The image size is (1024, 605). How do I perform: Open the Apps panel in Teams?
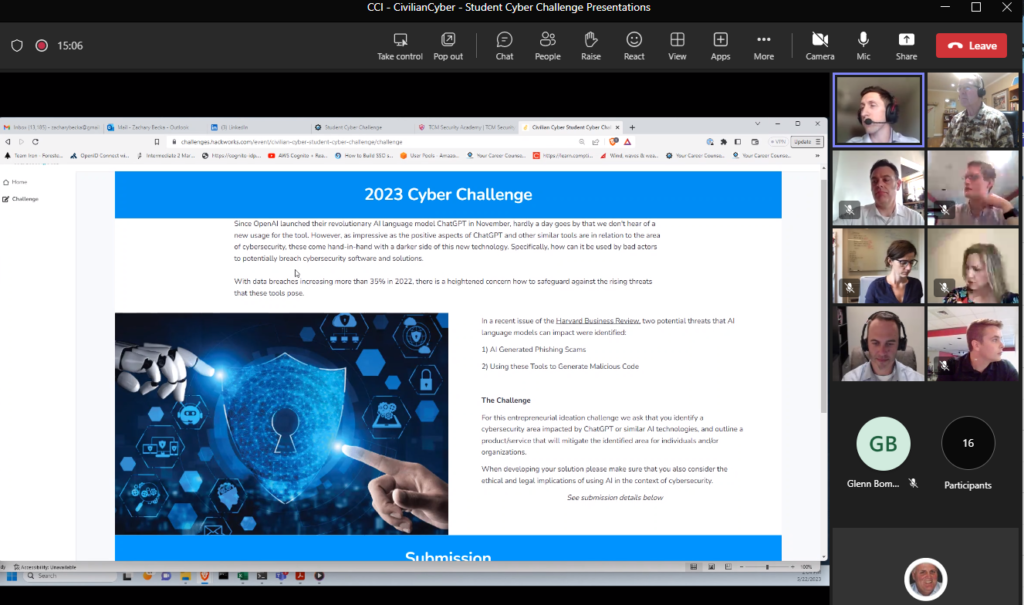click(720, 46)
